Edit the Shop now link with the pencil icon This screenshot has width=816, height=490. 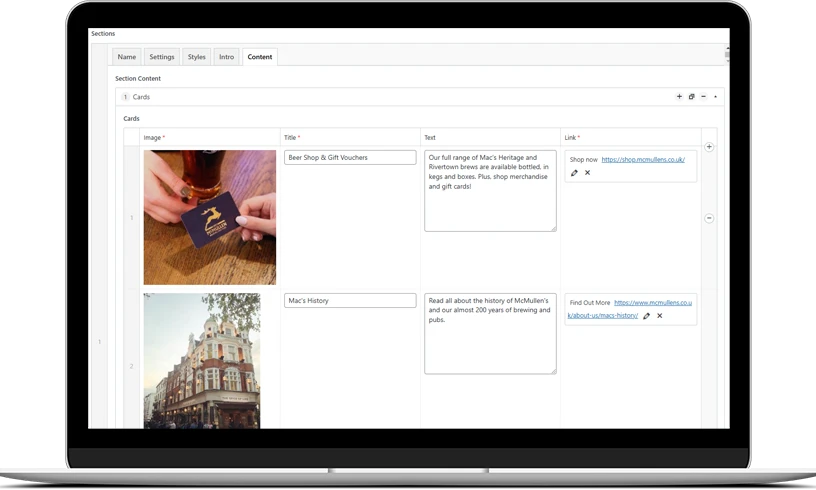pyautogui.click(x=574, y=173)
